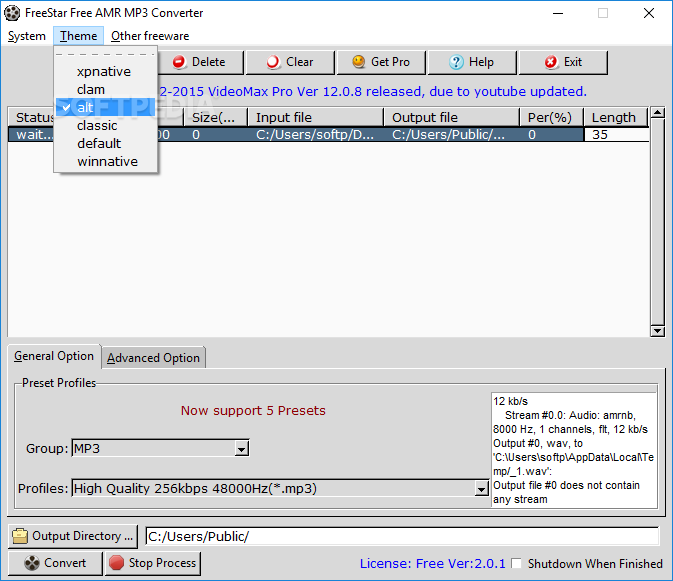Open the Other freeware menu
Viewport: 673px width, 581px height.
(150, 36)
